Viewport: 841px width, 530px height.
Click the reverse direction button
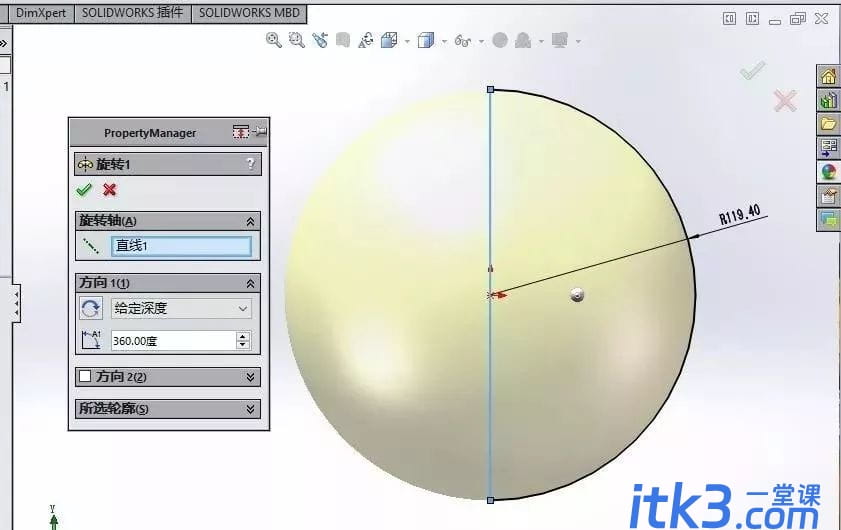click(91, 308)
